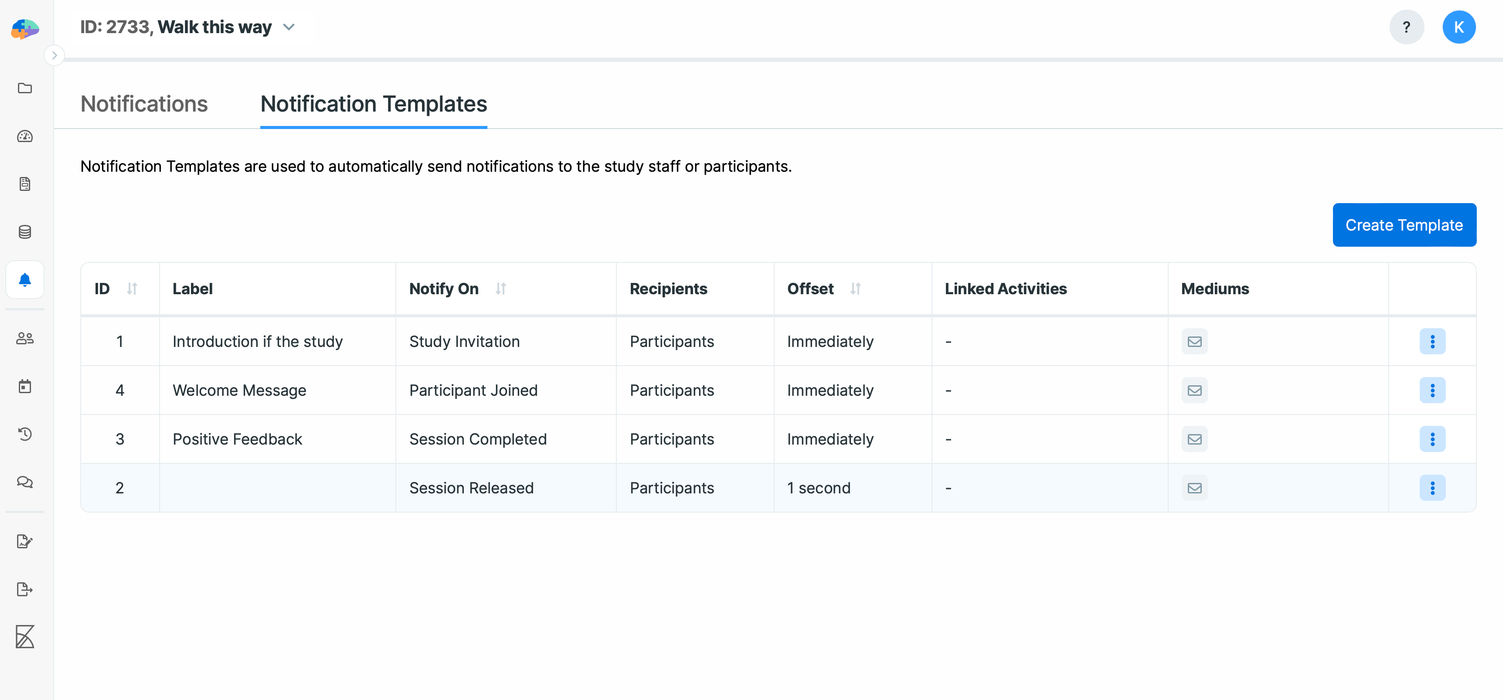The image size is (1503, 700).
Task: Expand the collapsed sidebar using the chevron arrow
Action: [x=55, y=55]
